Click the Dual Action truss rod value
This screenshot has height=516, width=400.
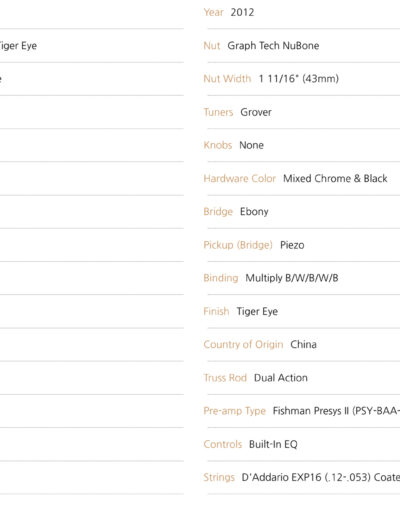coord(281,378)
